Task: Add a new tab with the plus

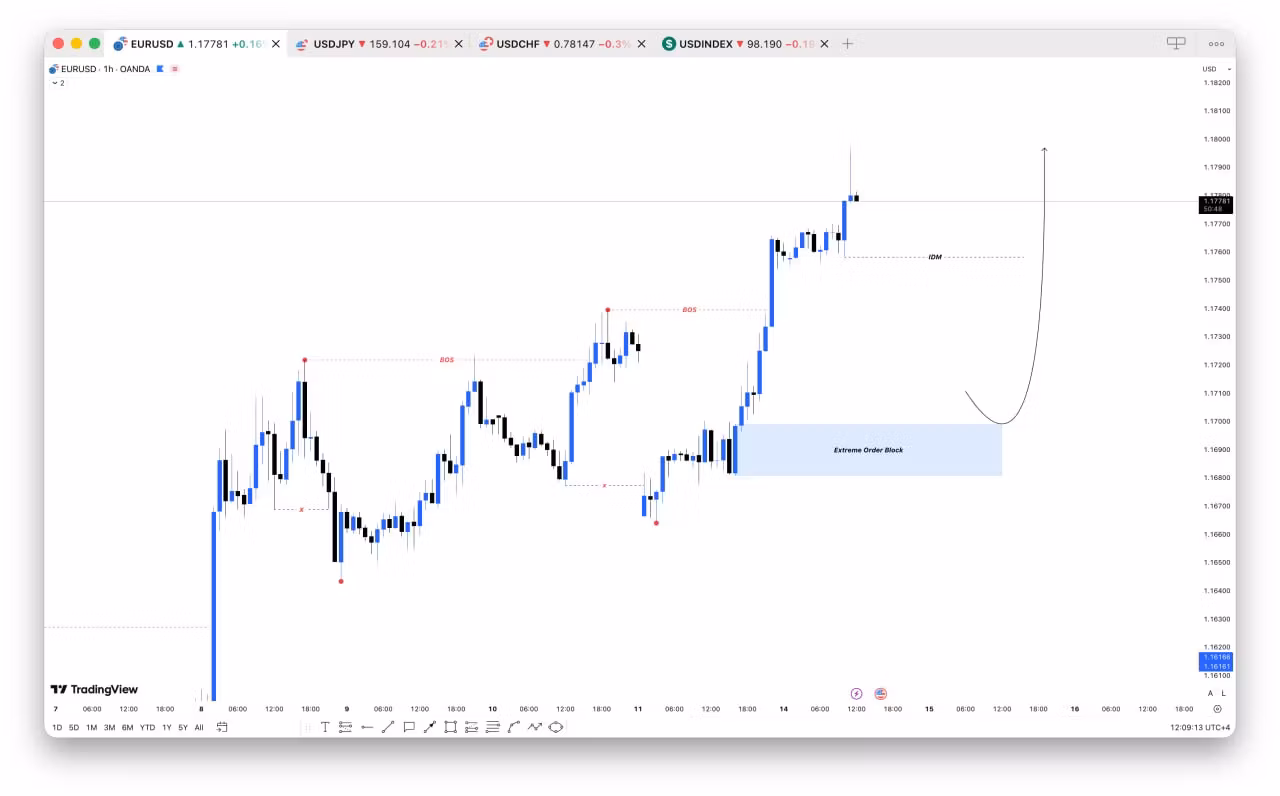Action: click(x=847, y=44)
